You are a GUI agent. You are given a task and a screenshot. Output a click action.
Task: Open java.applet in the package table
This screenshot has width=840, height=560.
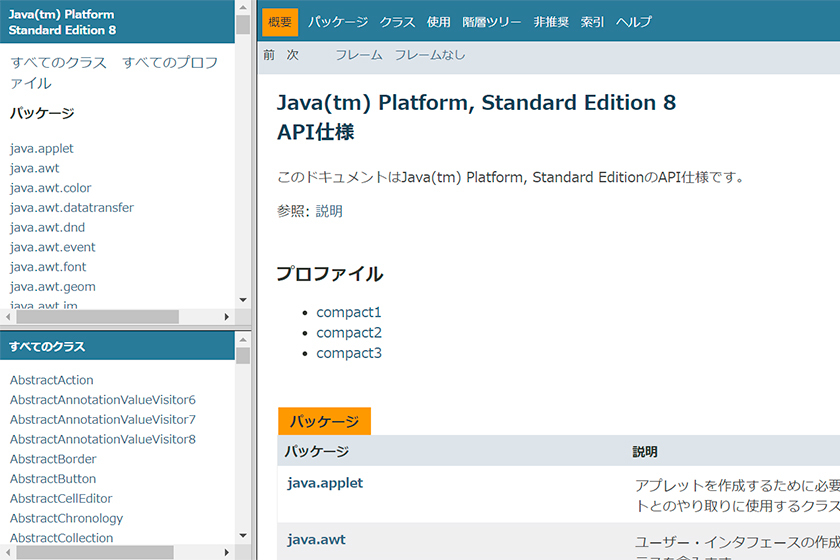click(x=325, y=483)
